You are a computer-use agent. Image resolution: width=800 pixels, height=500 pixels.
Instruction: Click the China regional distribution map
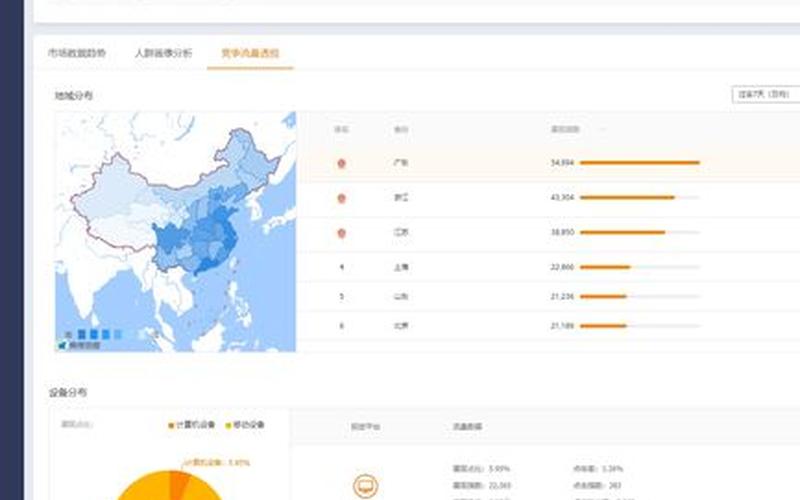pos(176,232)
